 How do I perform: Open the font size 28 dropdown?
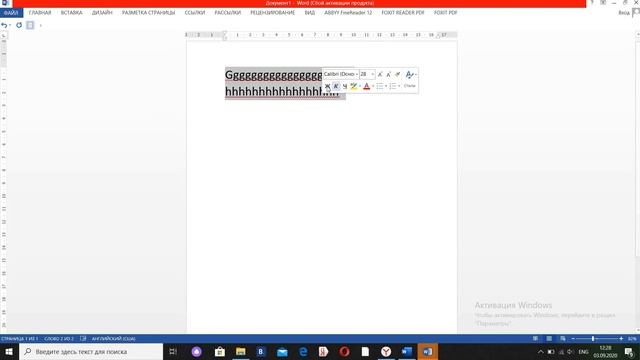tap(372, 74)
